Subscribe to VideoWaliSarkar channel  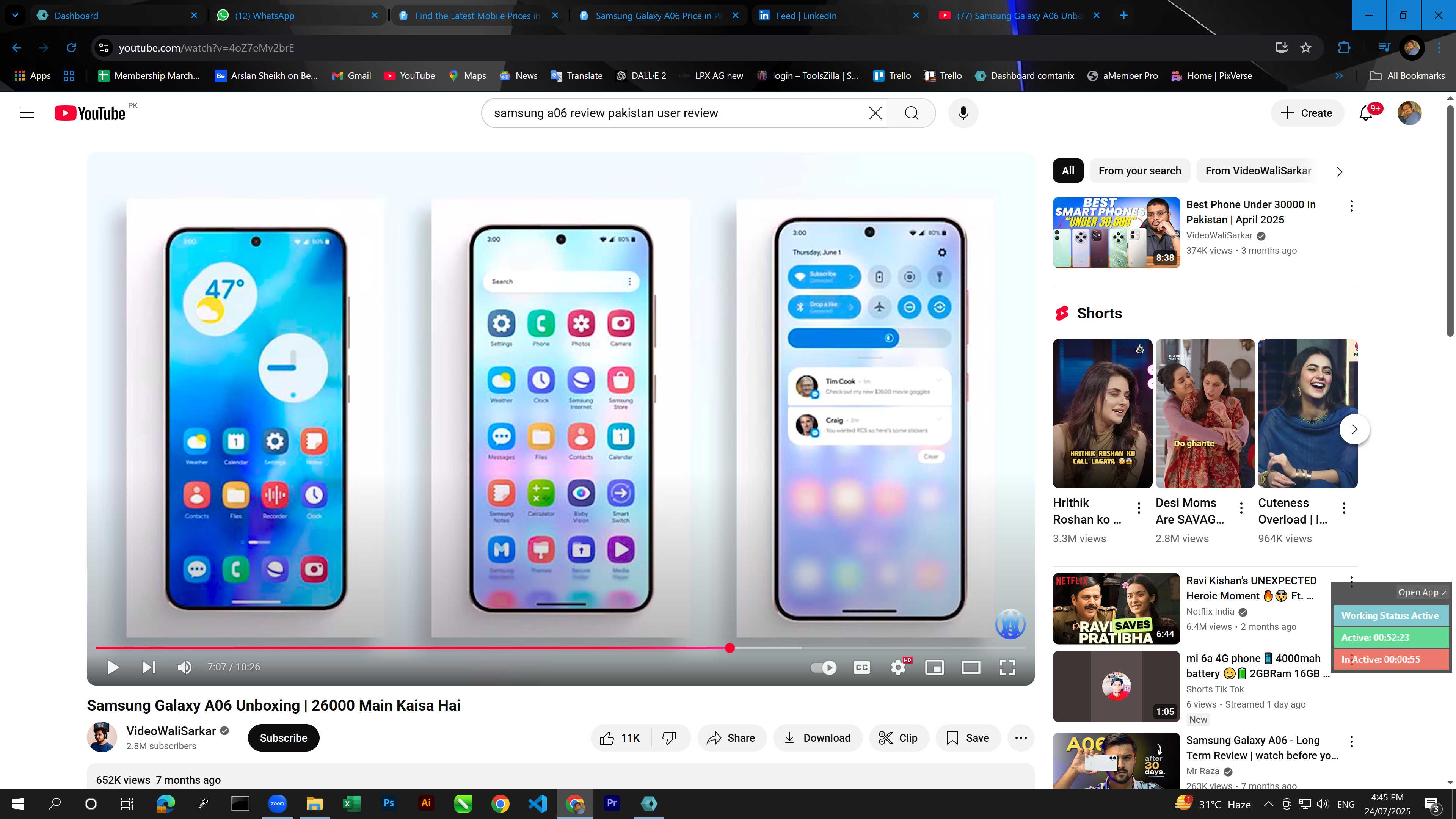pyautogui.click(x=283, y=737)
